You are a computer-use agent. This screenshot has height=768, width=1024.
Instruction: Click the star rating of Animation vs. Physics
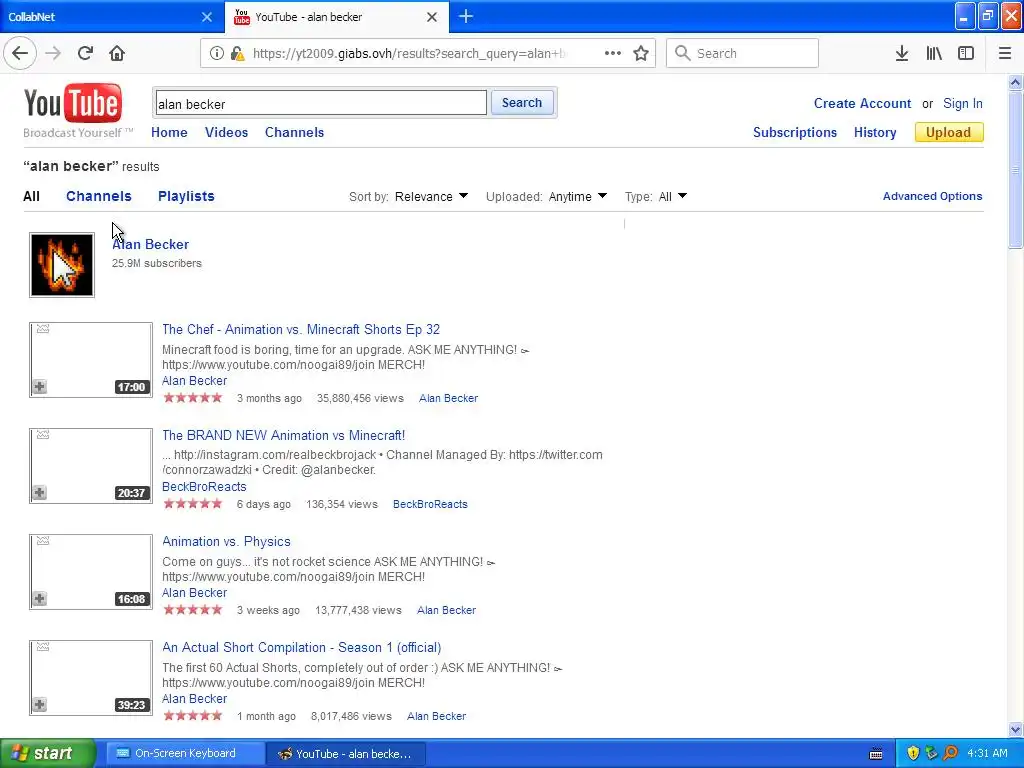pos(193,610)
